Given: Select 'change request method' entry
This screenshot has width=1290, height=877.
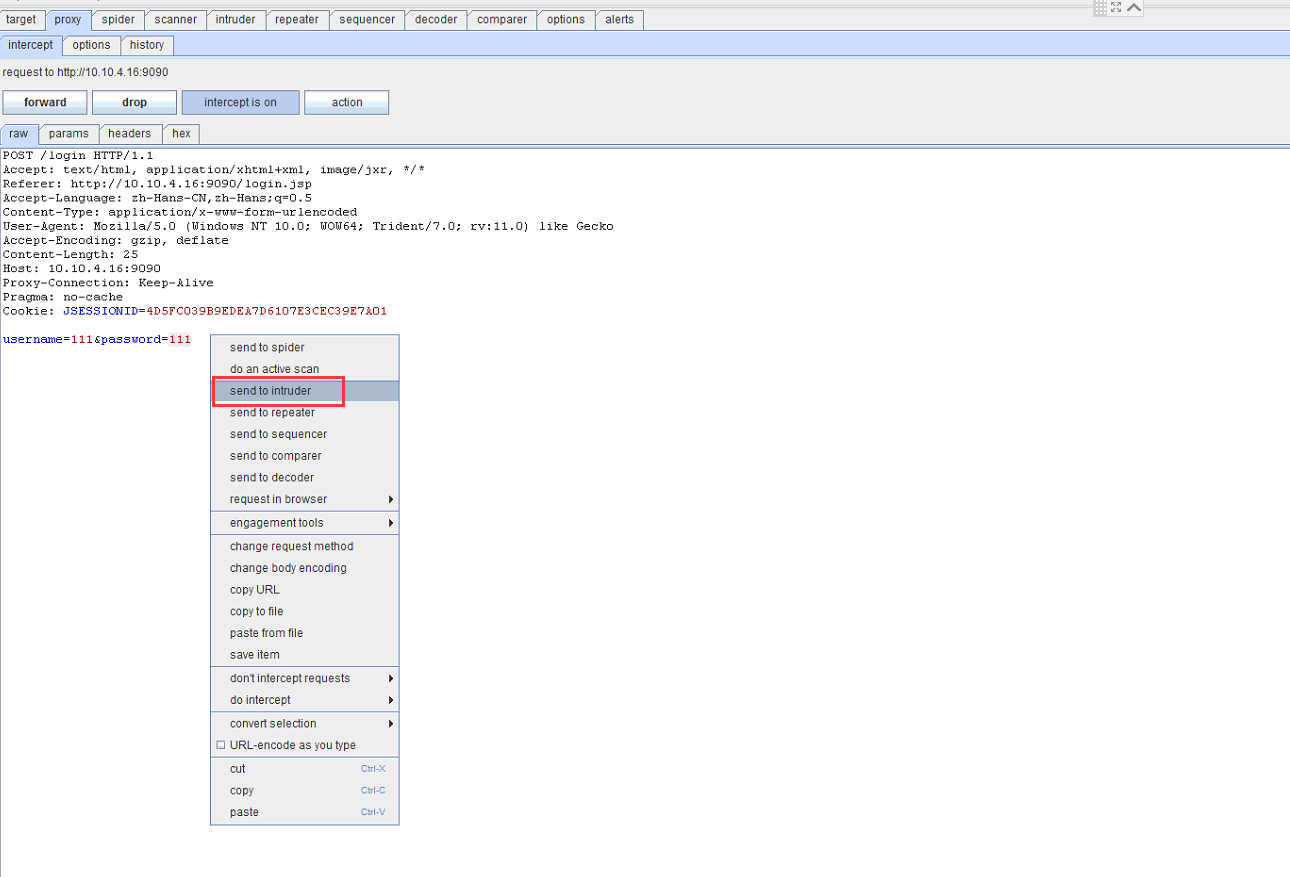Looking at the screenshot, I should coord(304,546).
